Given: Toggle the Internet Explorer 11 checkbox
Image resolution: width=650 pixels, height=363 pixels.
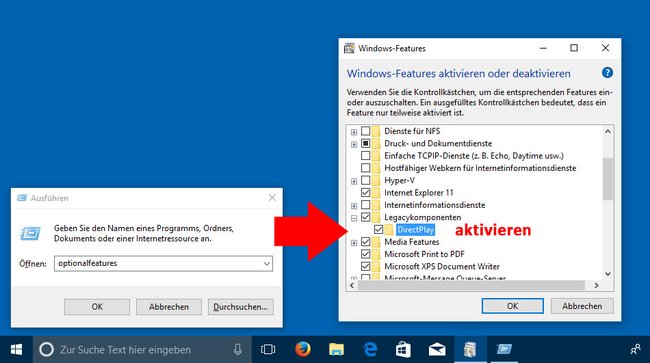Looking at the screenshot, I should pos(365,192).
